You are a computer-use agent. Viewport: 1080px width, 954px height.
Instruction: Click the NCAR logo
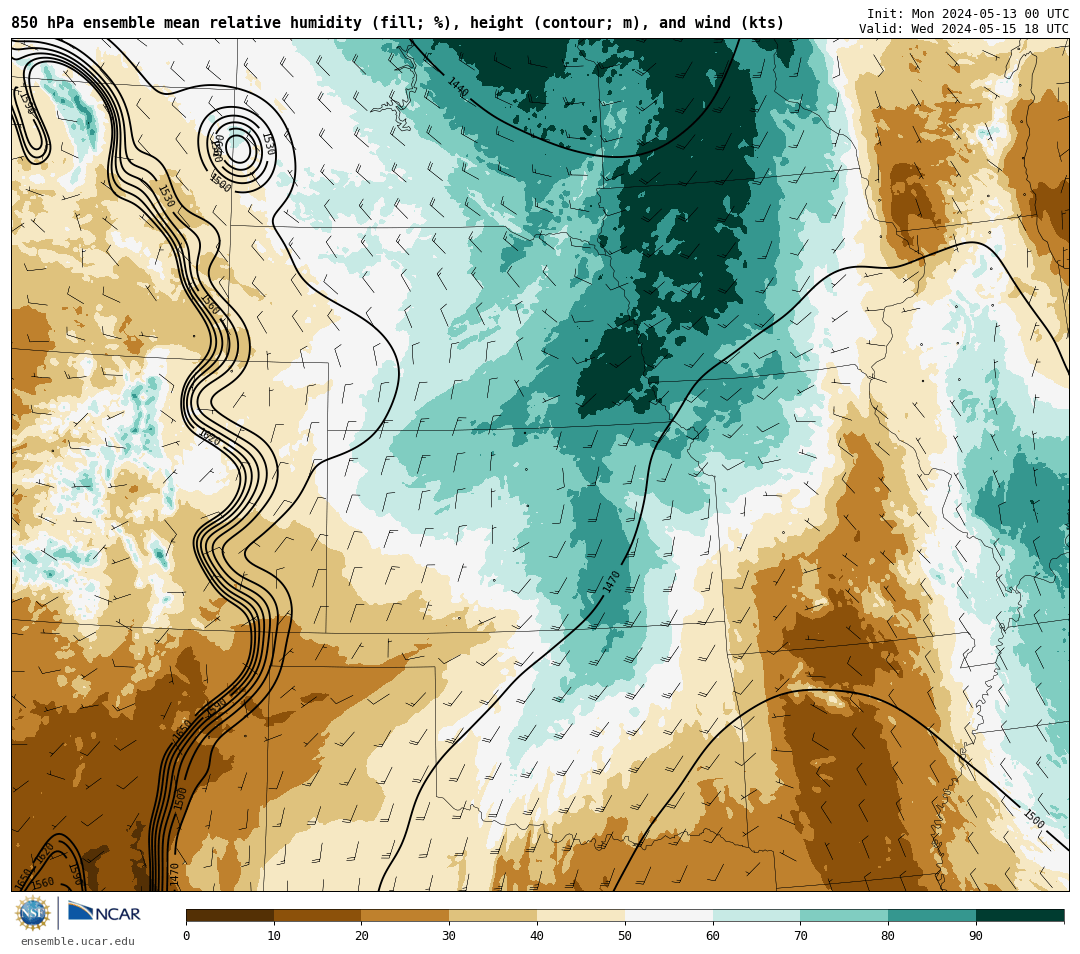[x=104, y=913]
